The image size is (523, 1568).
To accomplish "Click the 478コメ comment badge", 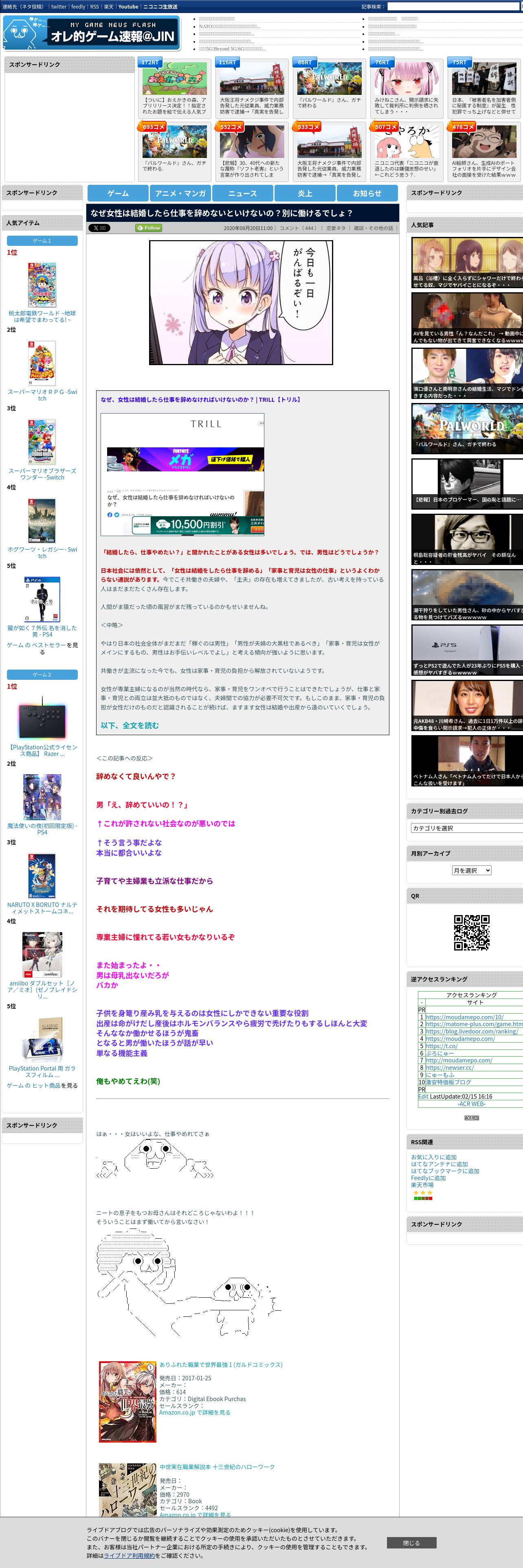I will tap(463, 127).
